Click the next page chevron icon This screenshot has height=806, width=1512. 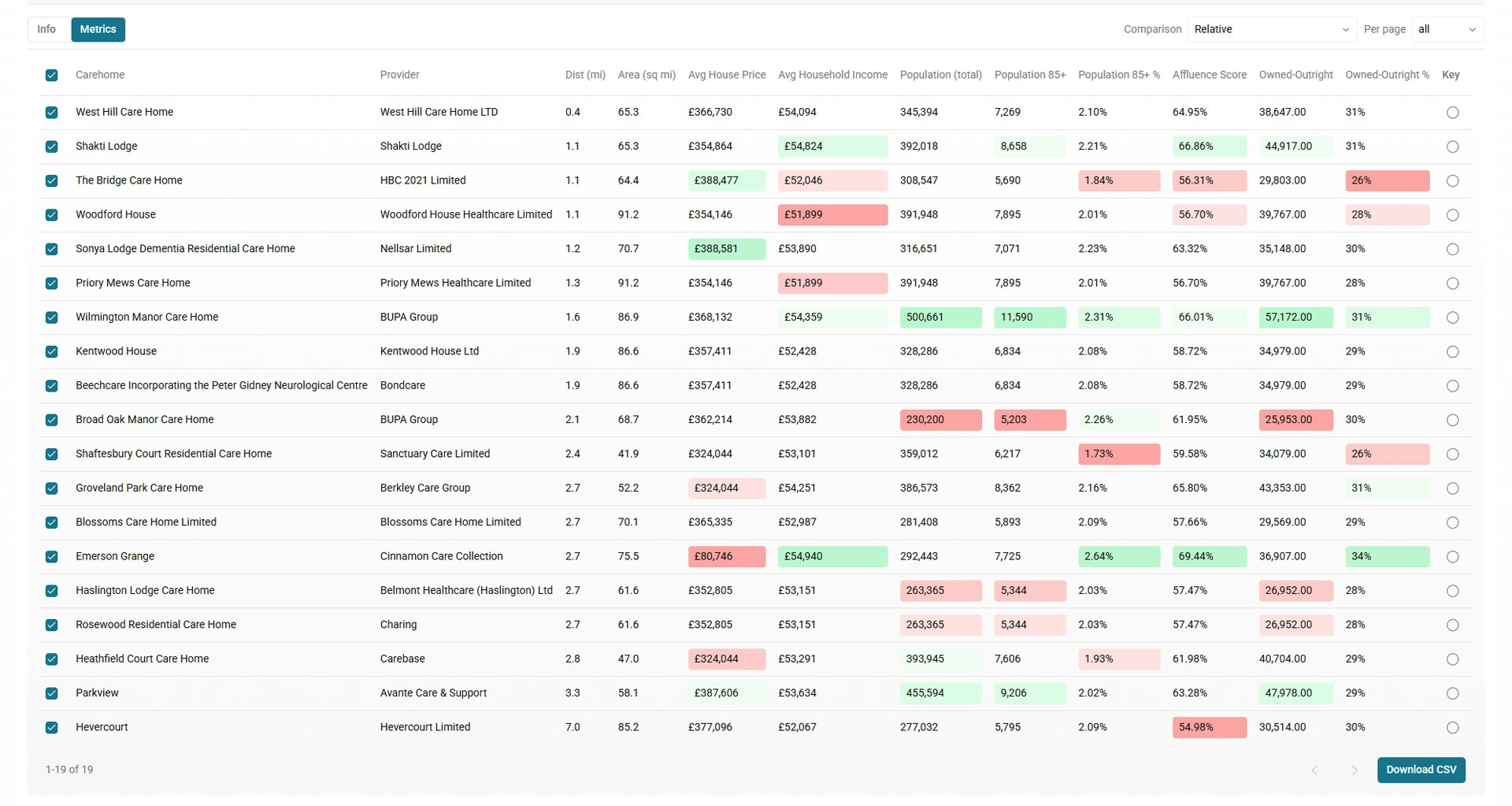1354,770
